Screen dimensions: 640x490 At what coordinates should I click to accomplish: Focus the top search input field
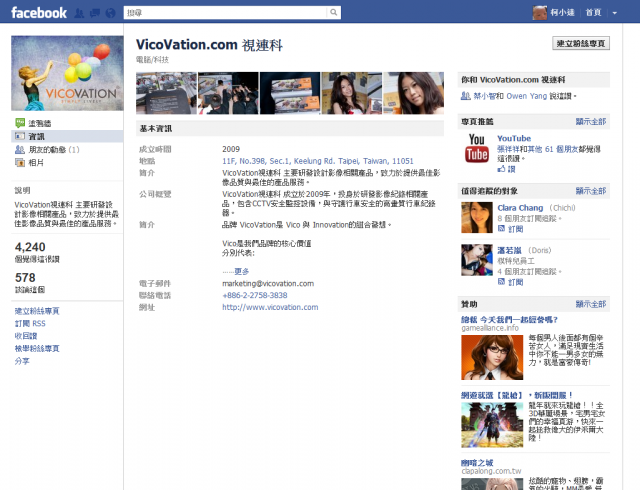point(225,13)
